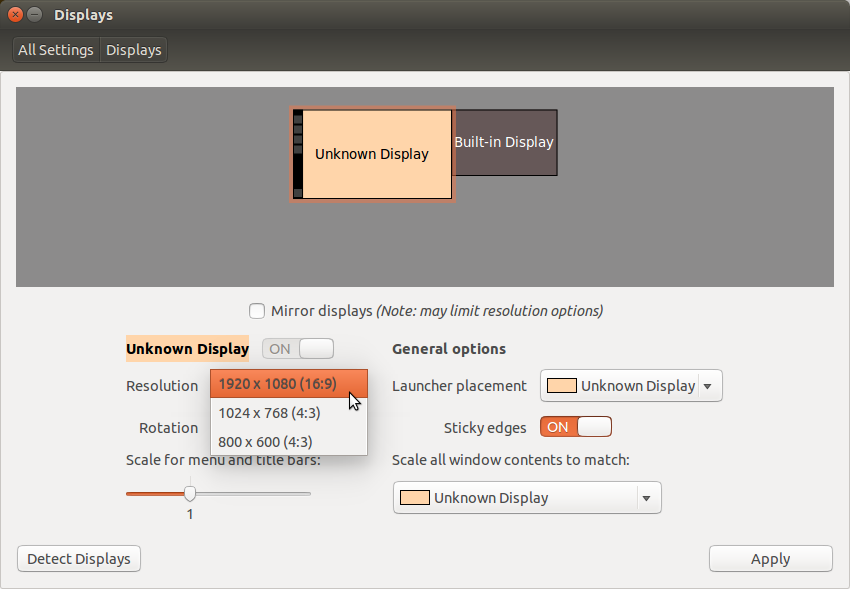Open the Launcher placement dropdown arrow
This screenshot has height=589, width=850.
pos(708,386)
